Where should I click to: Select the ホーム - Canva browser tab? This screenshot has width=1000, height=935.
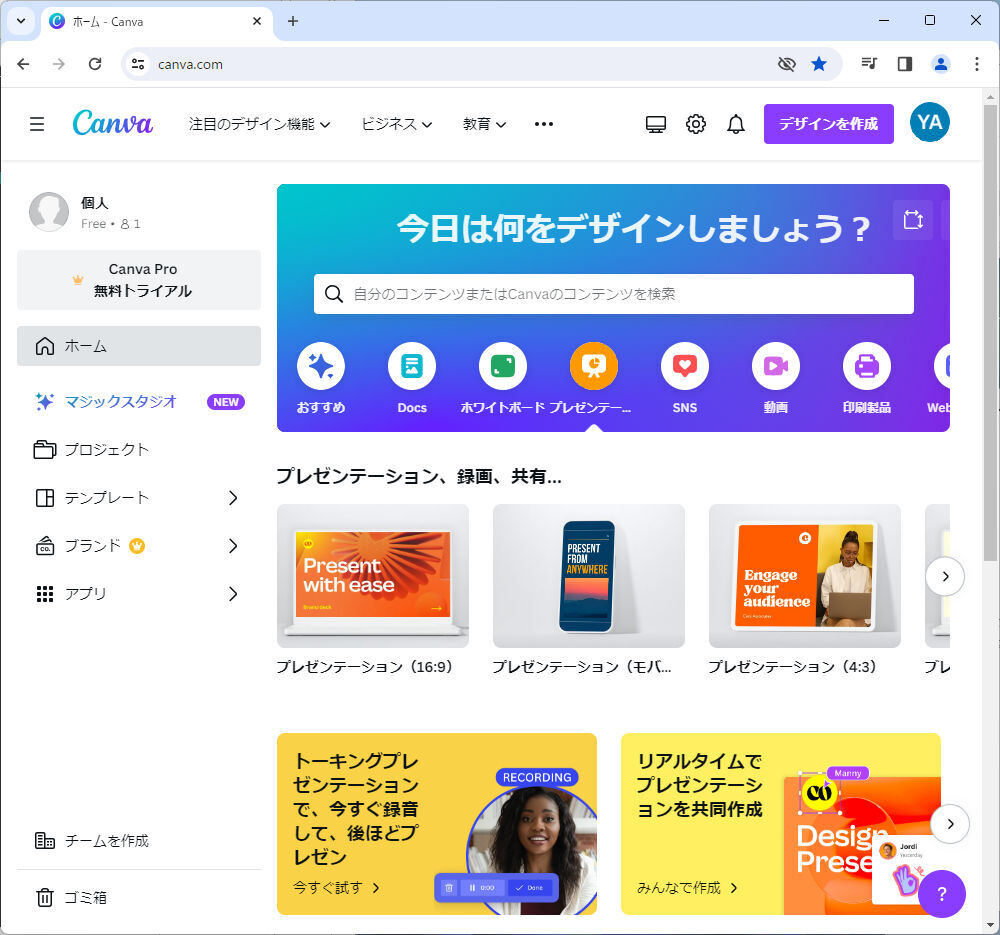point(156,22)
